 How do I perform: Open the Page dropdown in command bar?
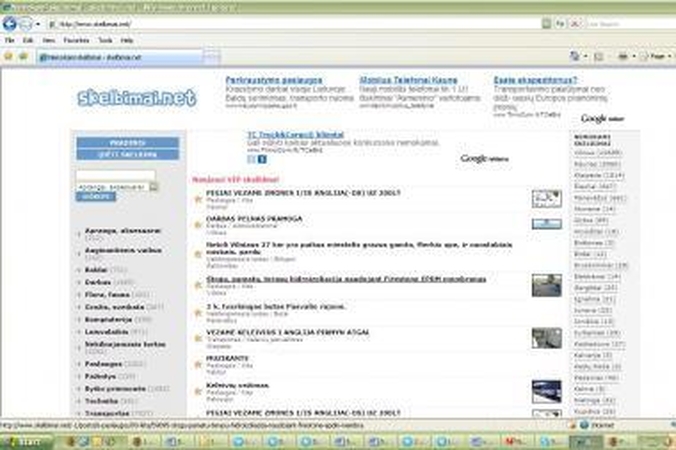coord(659,57)
